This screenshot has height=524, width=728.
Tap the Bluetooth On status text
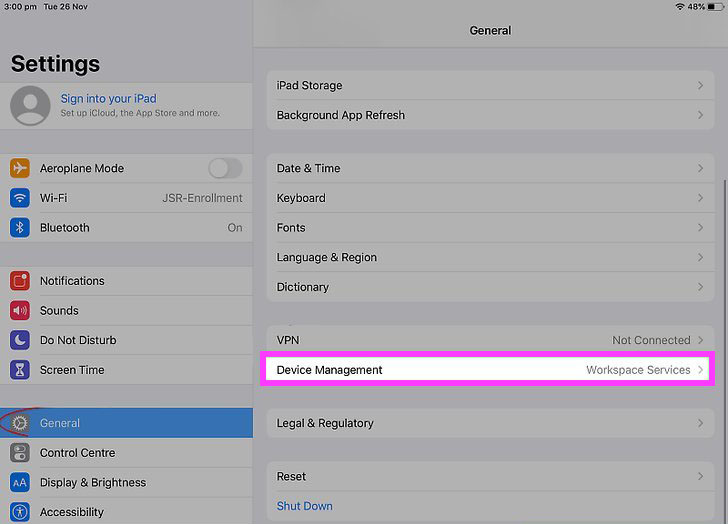(x=235, y=227)
